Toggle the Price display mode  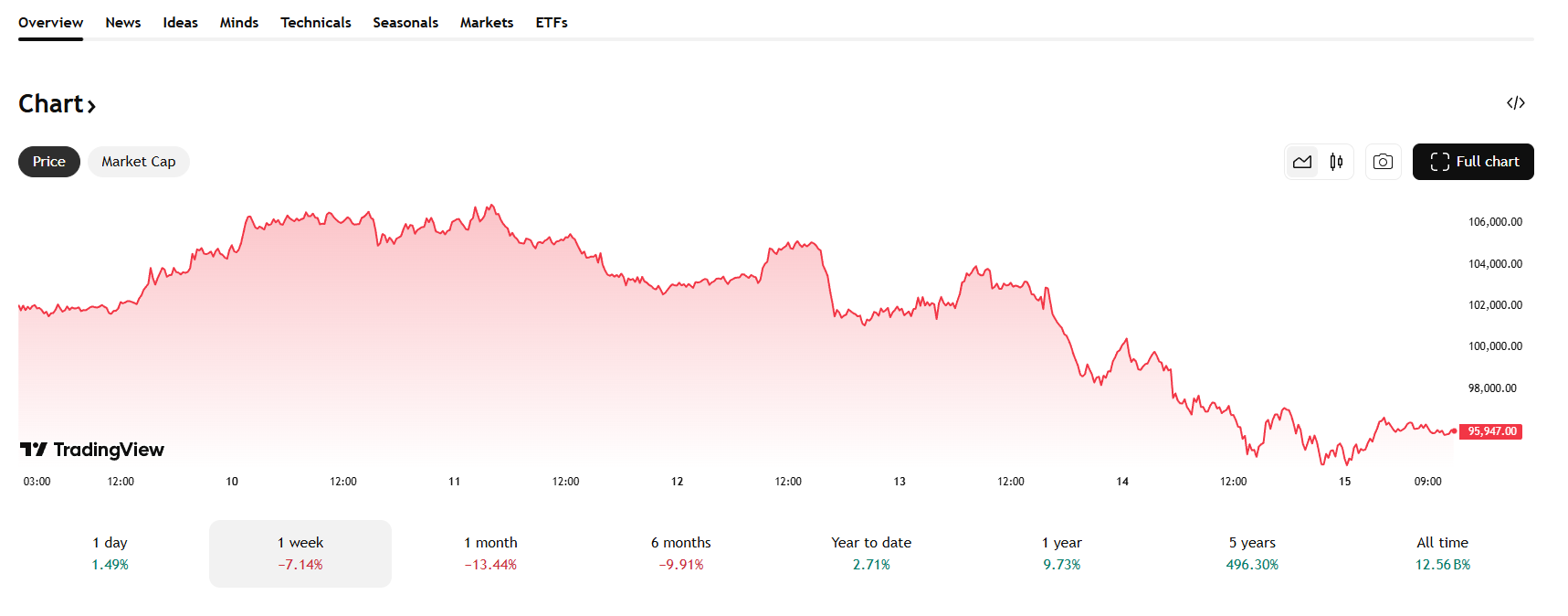(48, 161)
